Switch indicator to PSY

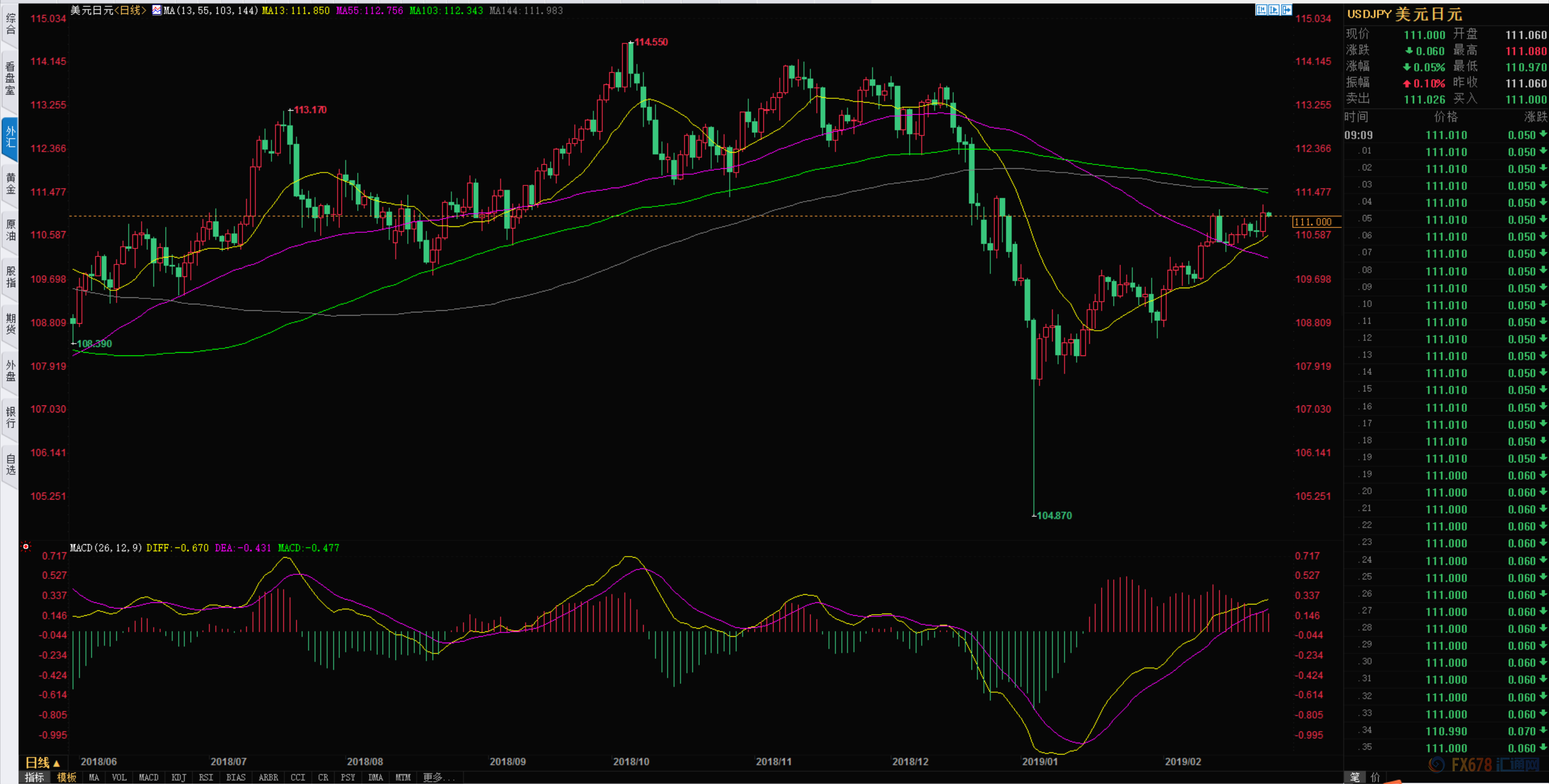pyautogui.click(x=347, y=778)
